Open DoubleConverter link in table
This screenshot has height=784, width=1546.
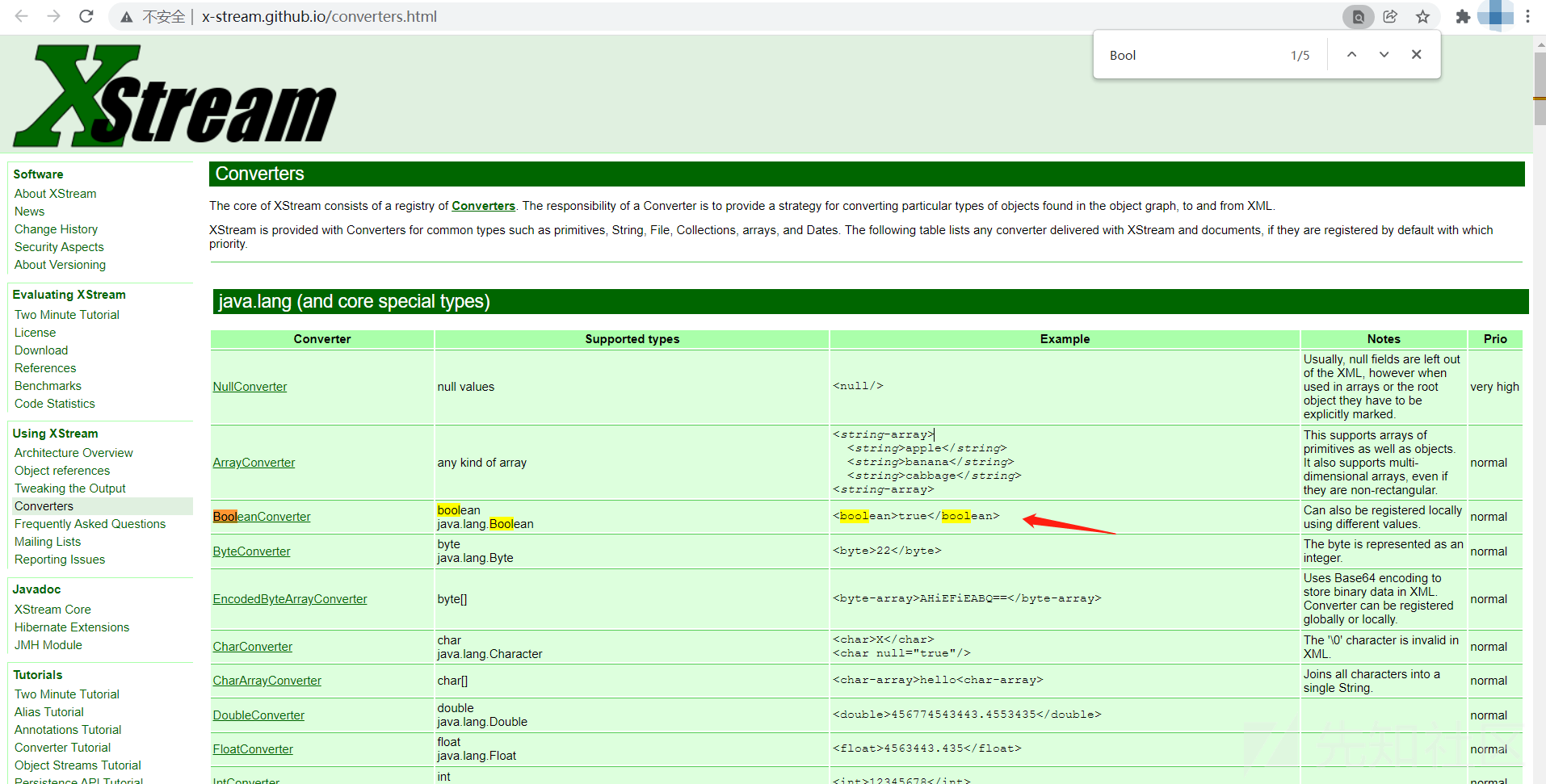coord(258,715)
